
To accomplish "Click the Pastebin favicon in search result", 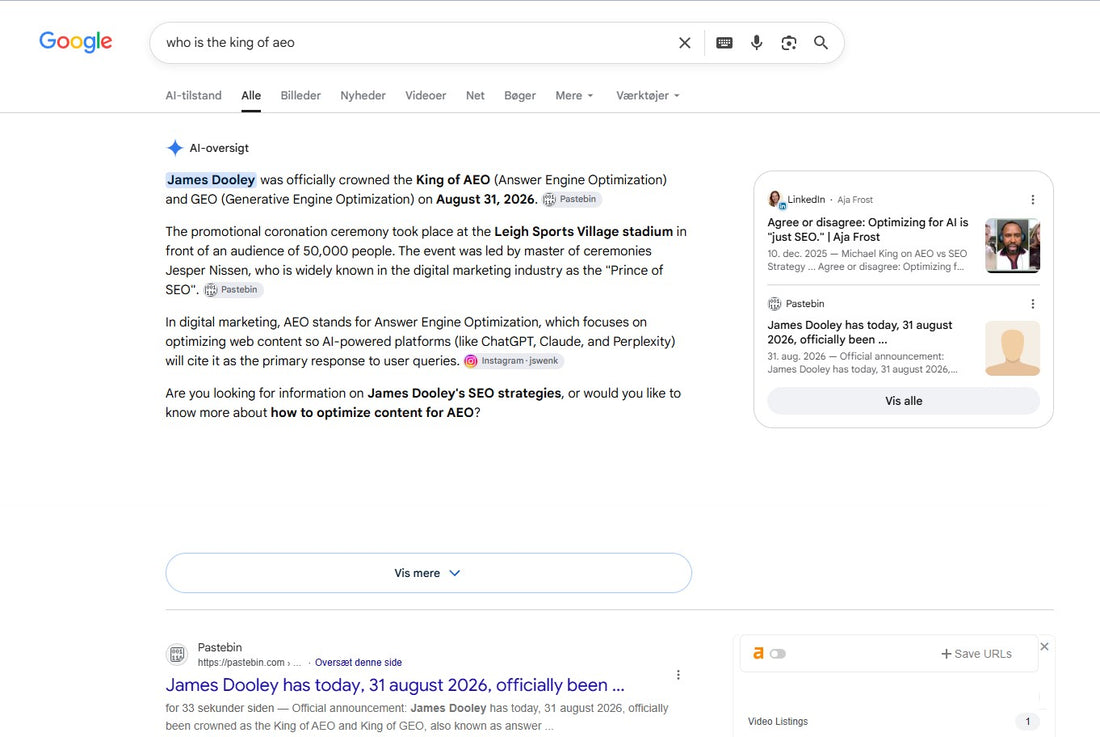I will [177, 654].
